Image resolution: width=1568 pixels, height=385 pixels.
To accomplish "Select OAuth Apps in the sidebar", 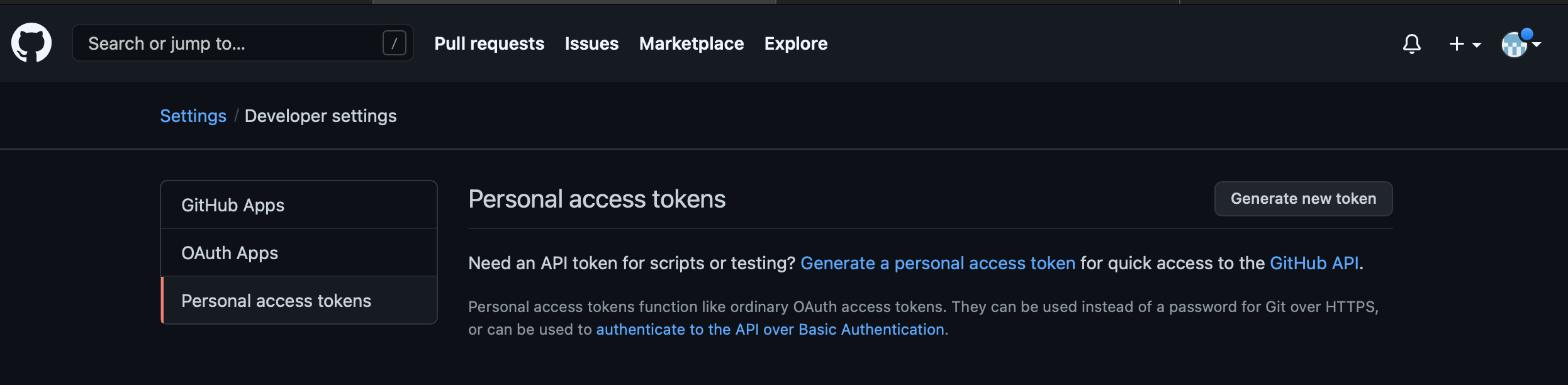I will 299,253.
